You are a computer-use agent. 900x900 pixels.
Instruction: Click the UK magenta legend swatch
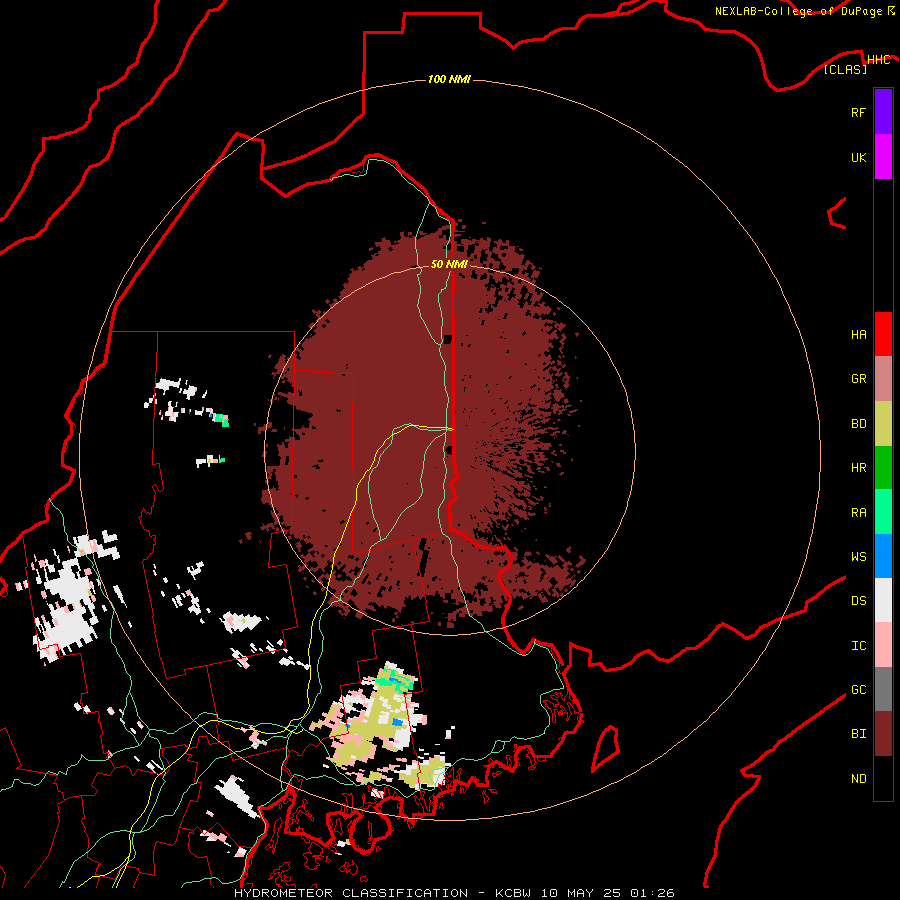pyautogui.click(x=883, y=157)
